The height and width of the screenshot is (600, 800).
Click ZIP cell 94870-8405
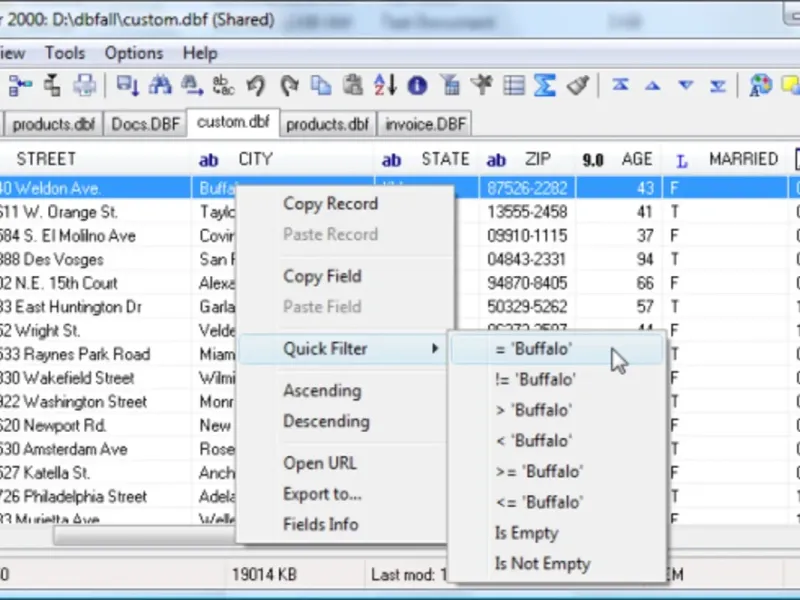pyautogui.click(x=528, y=283)
